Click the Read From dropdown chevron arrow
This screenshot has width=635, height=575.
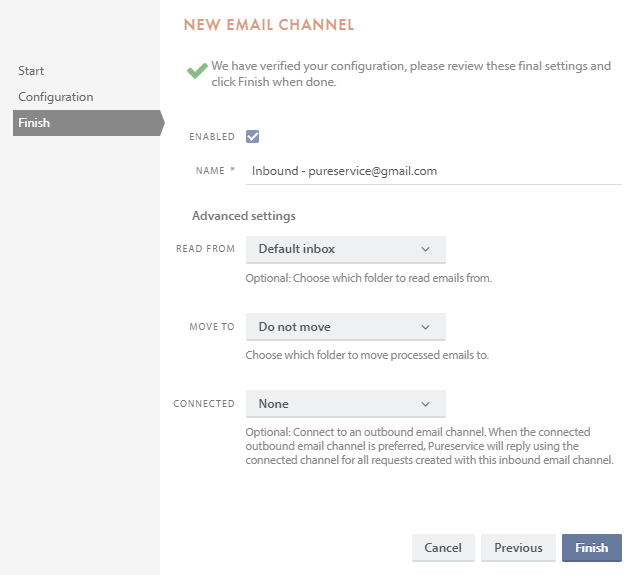(x=425, y=249)
